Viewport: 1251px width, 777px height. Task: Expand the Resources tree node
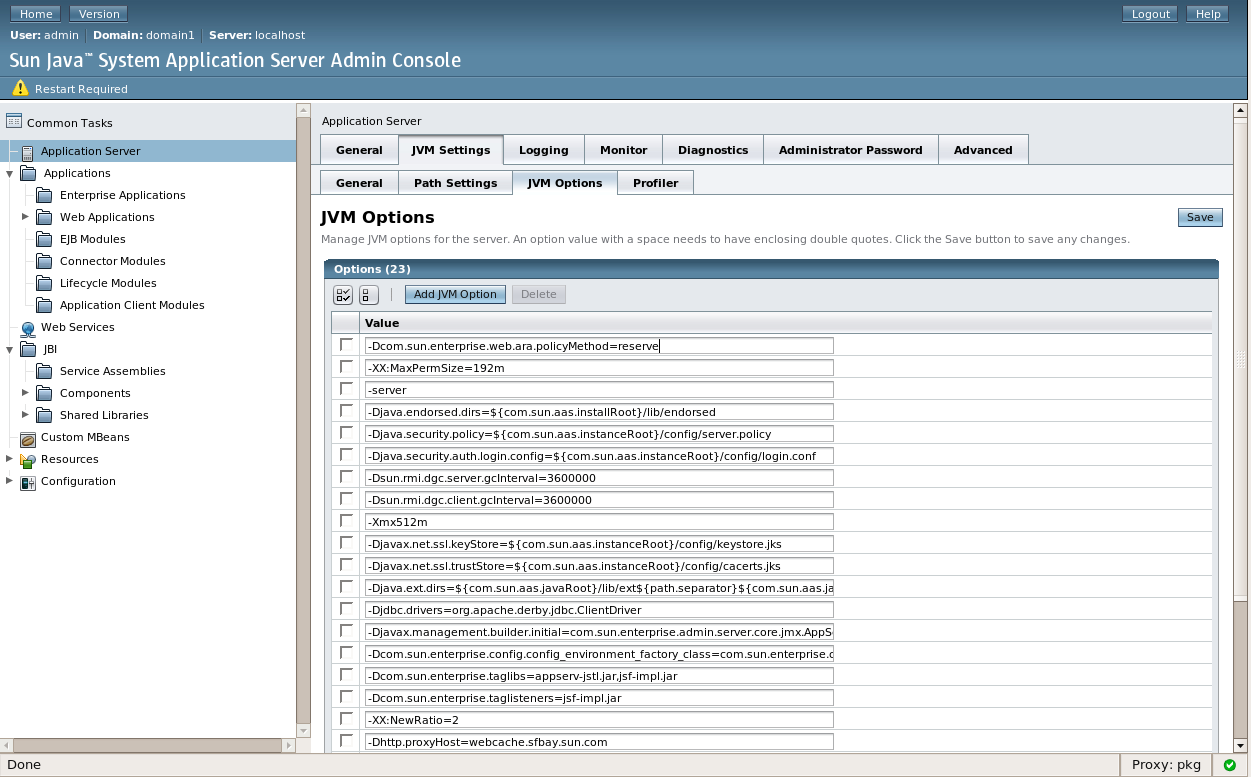pyautogui.click(x=10, y=458)
